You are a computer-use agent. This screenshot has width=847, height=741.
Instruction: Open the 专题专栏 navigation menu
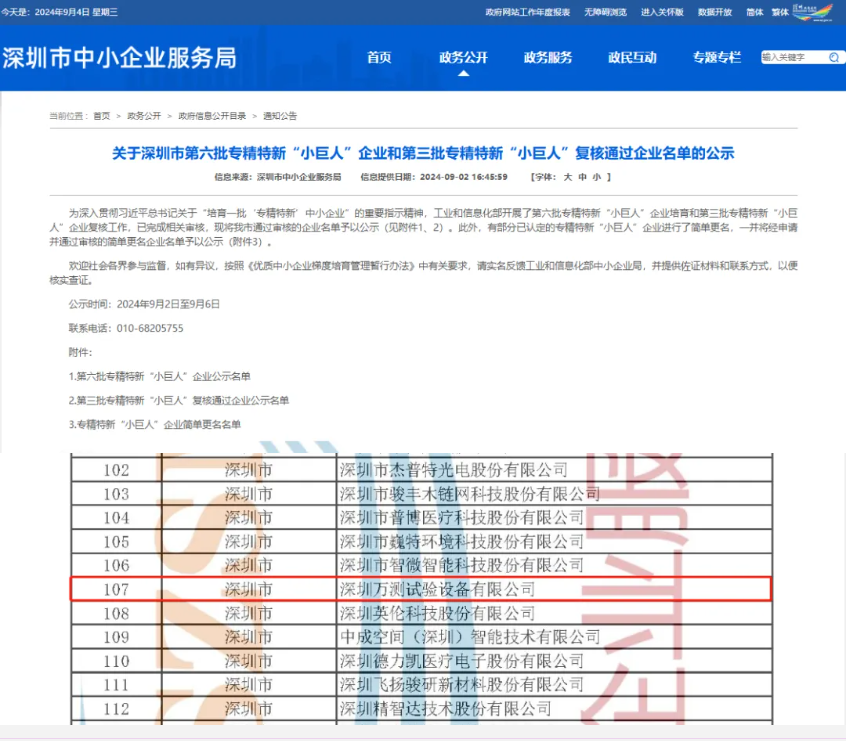tap(717, 57)
